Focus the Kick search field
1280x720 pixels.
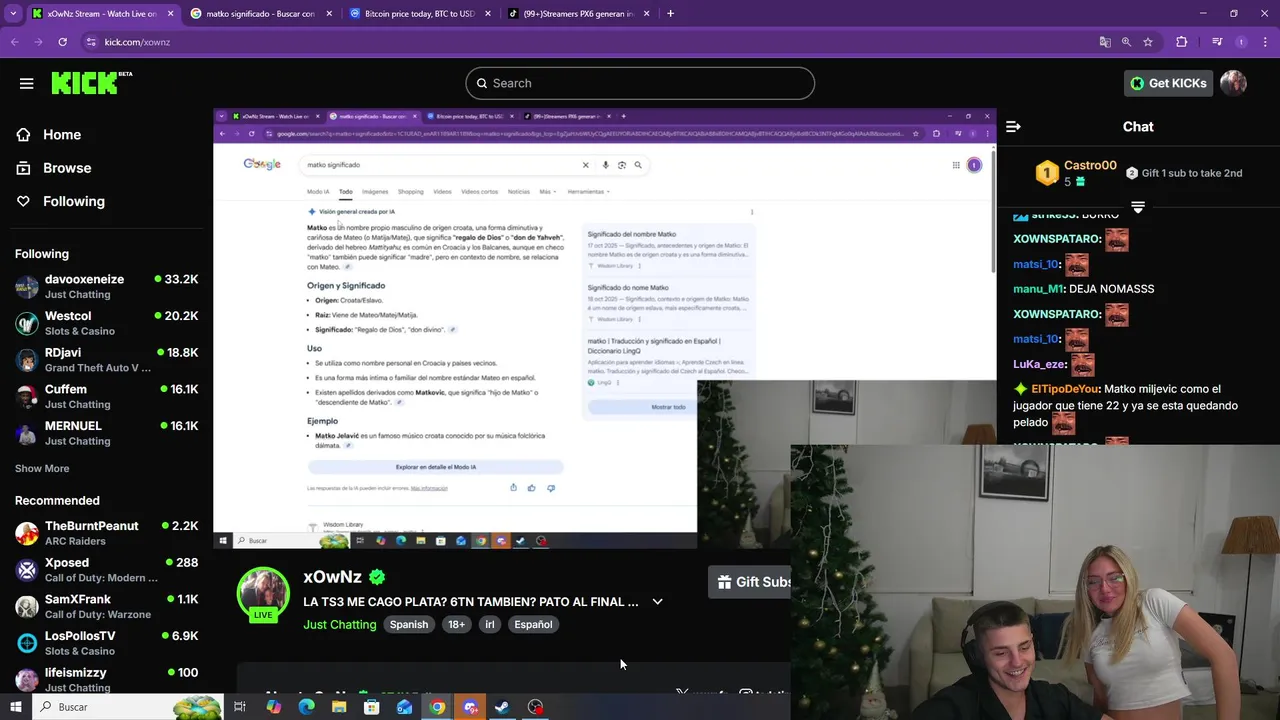pyautogui.click(x=640, y=83)
